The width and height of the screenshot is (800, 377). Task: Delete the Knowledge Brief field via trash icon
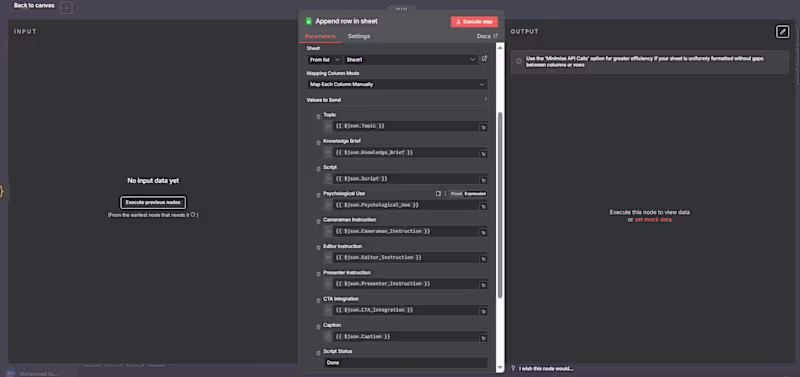coord(318,143)
